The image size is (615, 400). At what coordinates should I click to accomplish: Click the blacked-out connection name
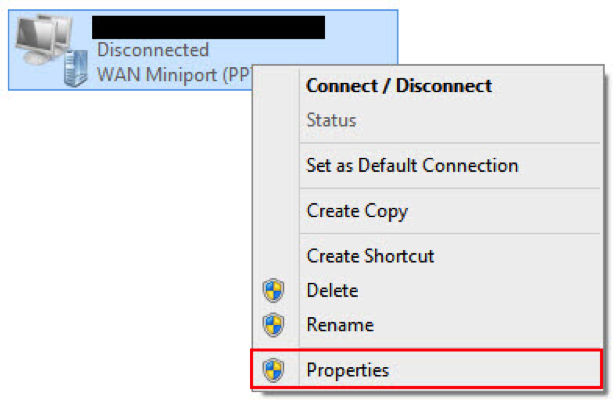pos(208,27)
